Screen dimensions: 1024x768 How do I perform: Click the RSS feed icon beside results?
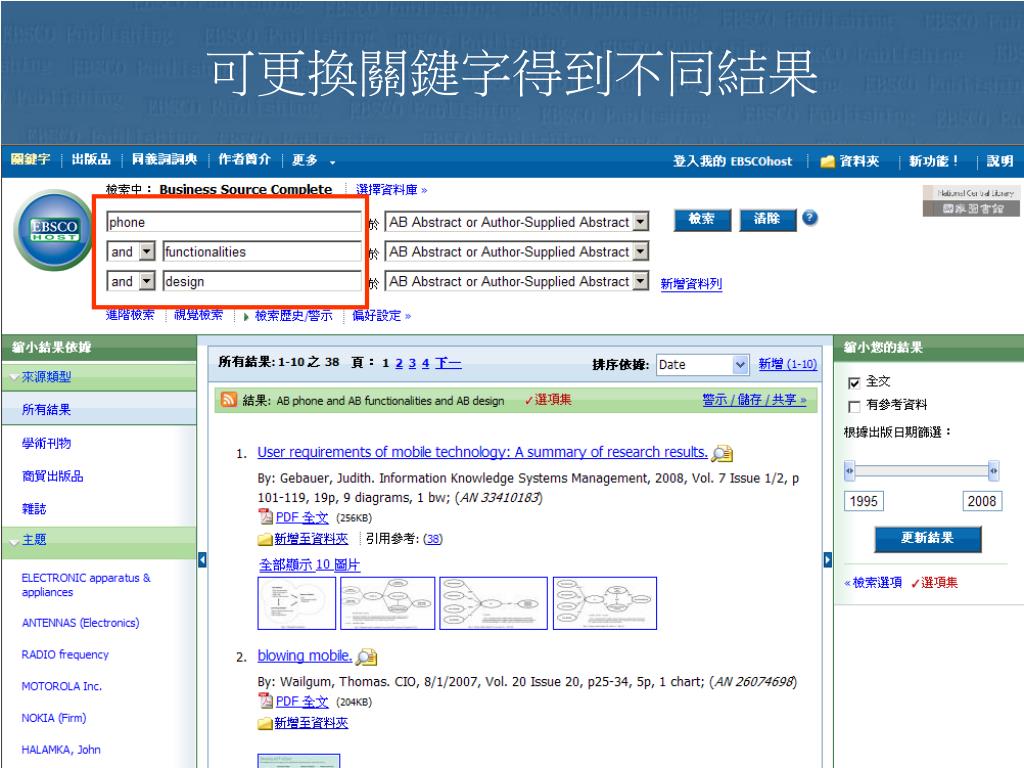(229, 401)
